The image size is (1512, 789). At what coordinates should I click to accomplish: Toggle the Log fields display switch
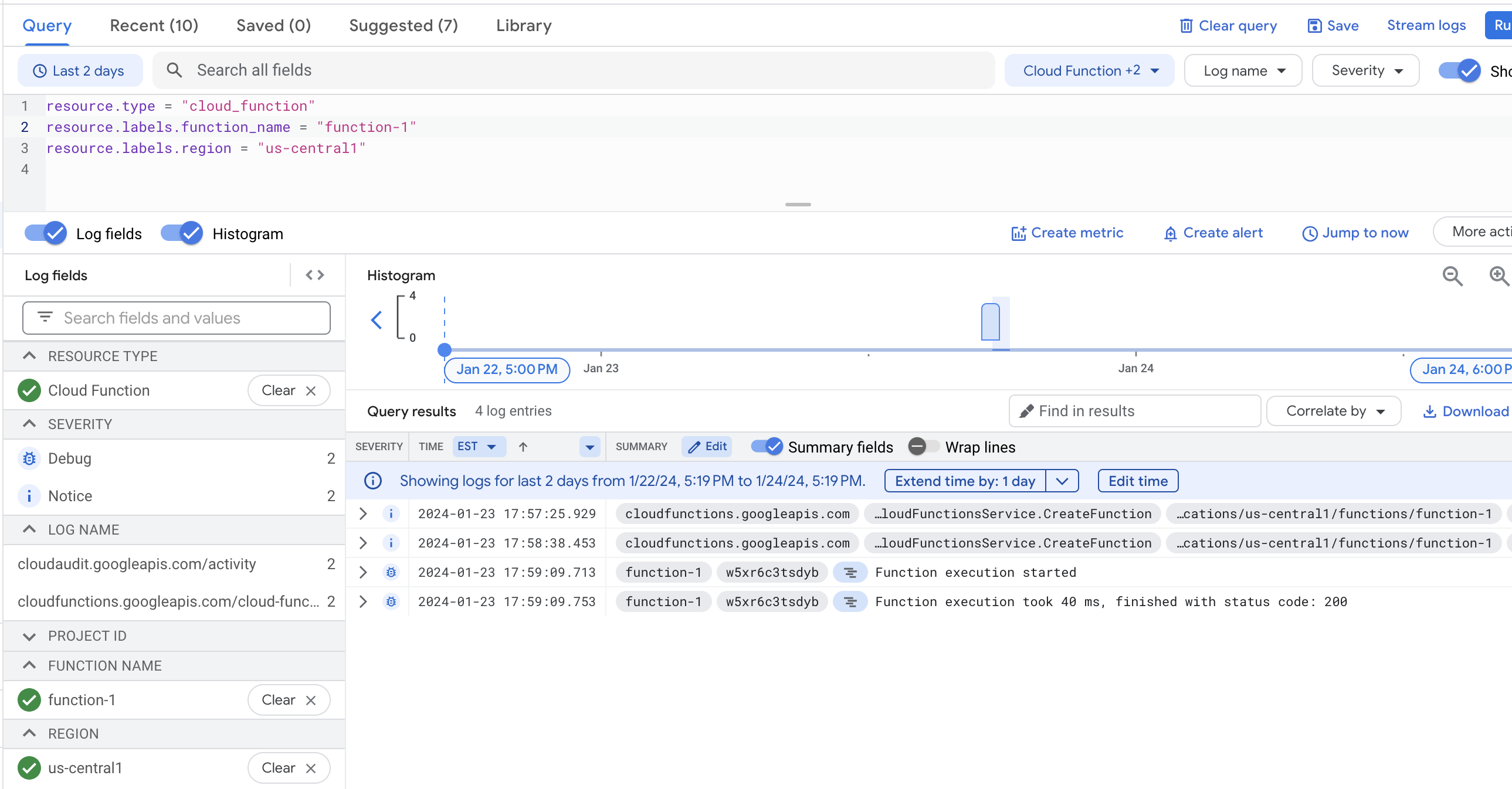[x=47, y=233]
